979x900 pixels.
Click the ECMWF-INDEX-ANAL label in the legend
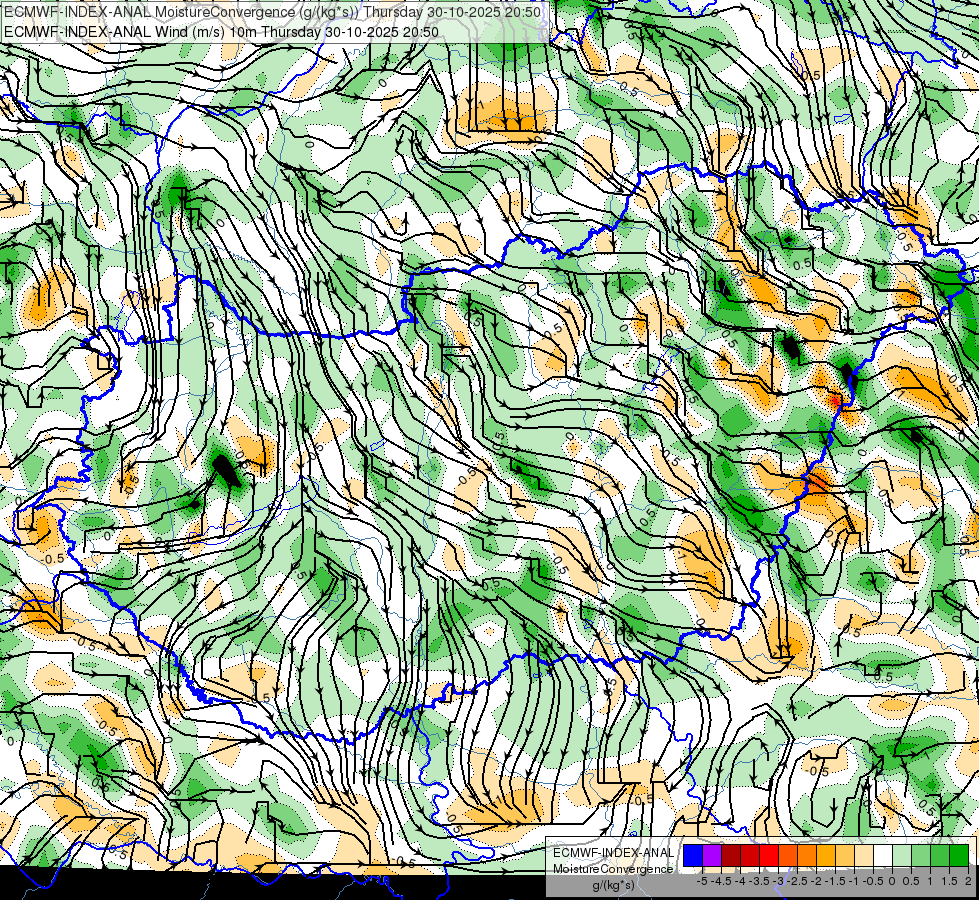pos(613,853)
